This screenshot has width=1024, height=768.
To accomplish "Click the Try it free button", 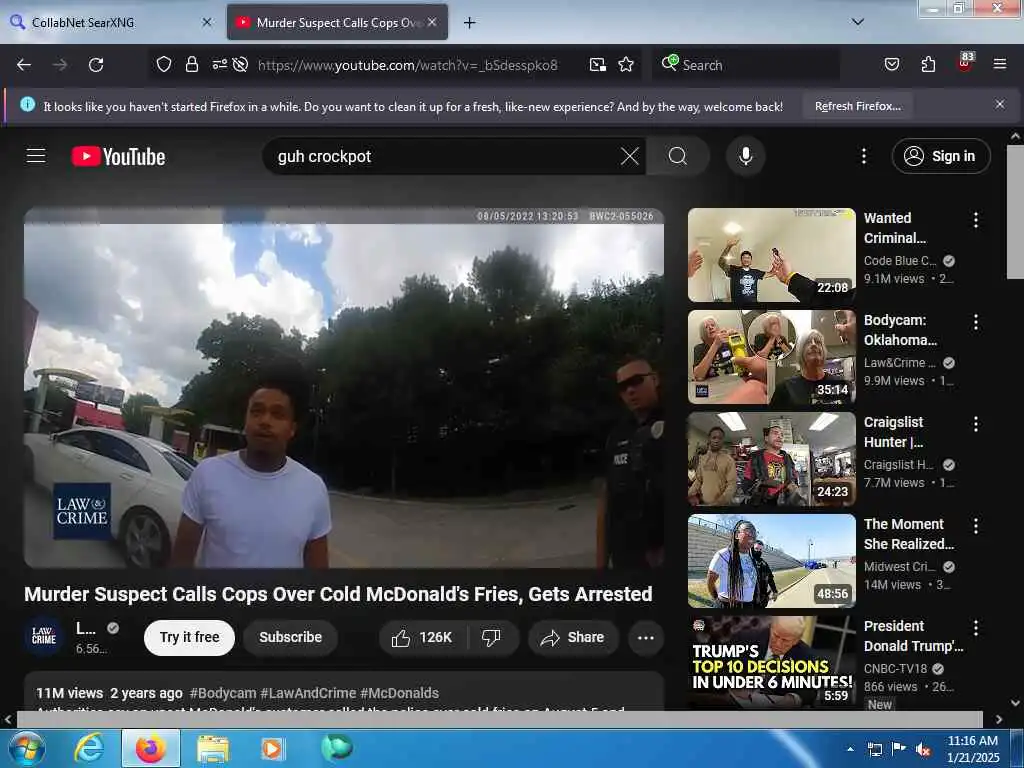I will (x=189, y=637).
